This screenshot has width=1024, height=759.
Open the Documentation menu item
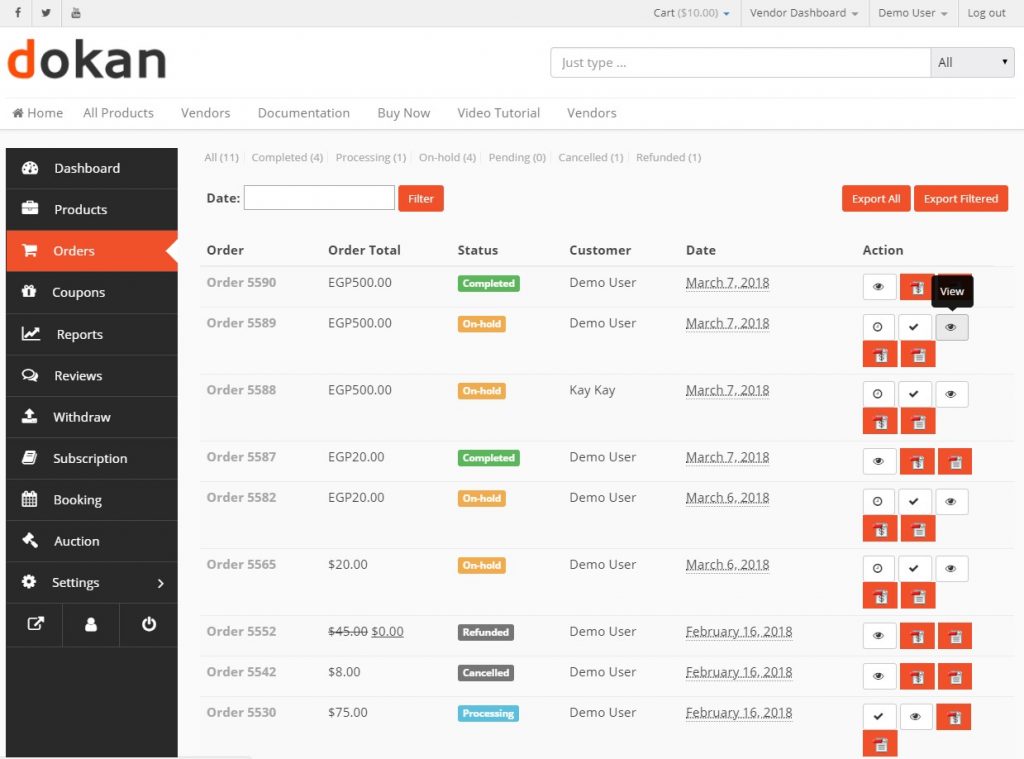tap(303, 113)
